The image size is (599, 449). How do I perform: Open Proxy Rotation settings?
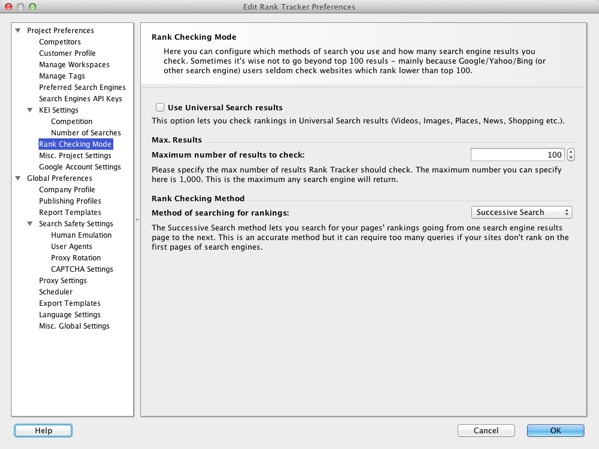(76, 258)
